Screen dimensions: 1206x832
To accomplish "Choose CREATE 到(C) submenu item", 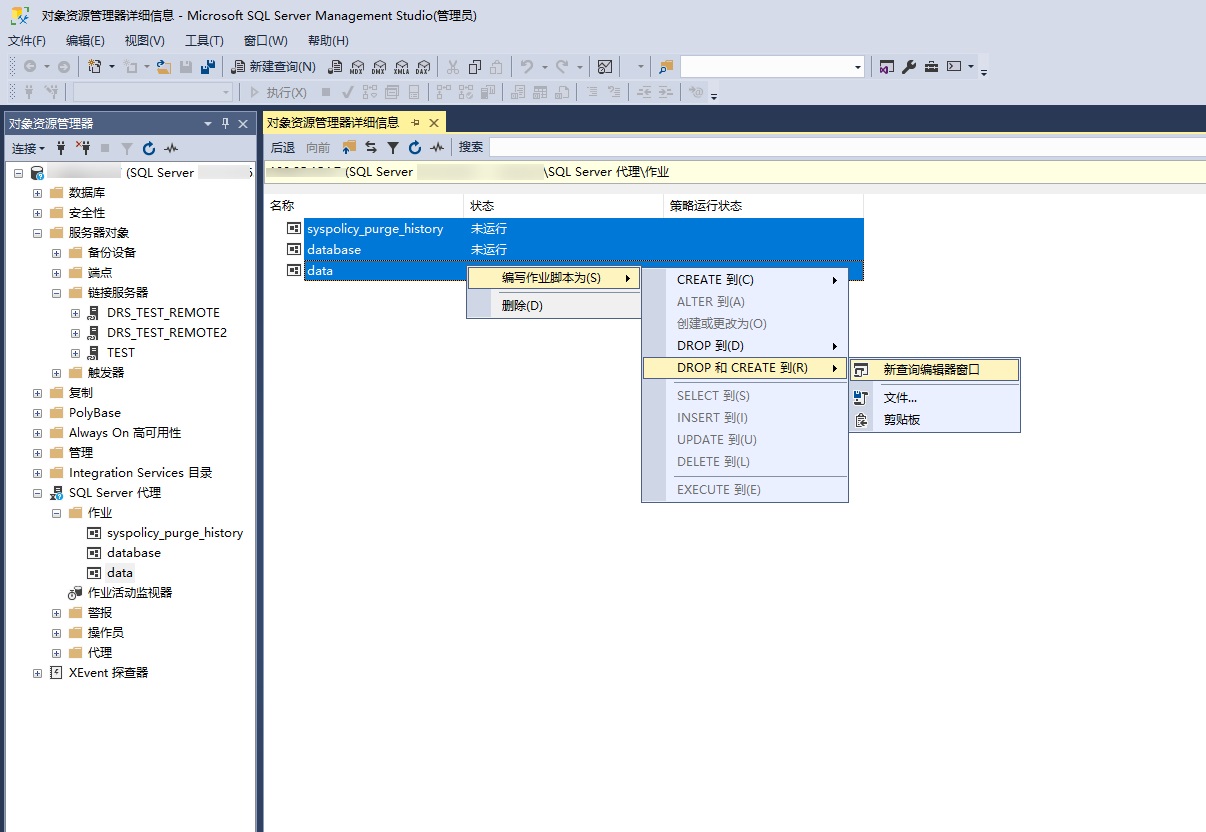I will (x=745, y=280).
